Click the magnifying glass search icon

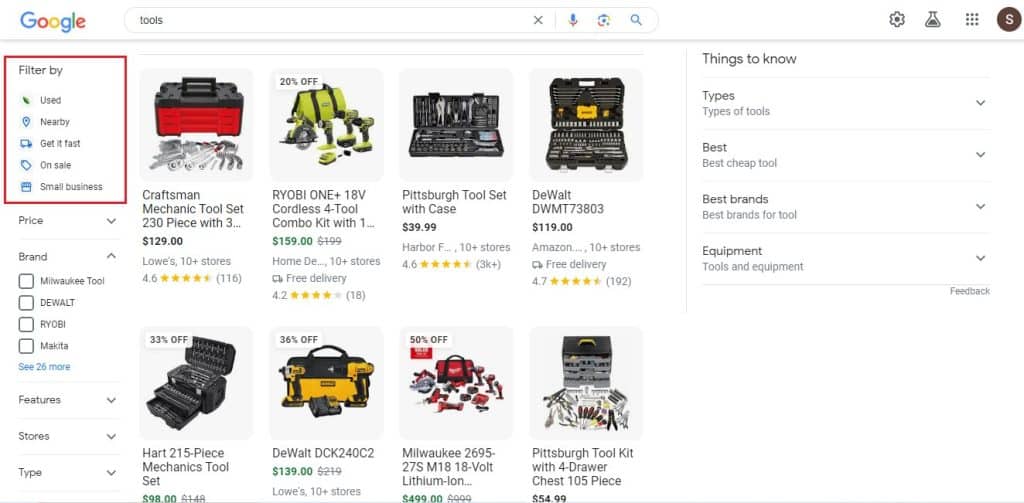click(636, 20)
